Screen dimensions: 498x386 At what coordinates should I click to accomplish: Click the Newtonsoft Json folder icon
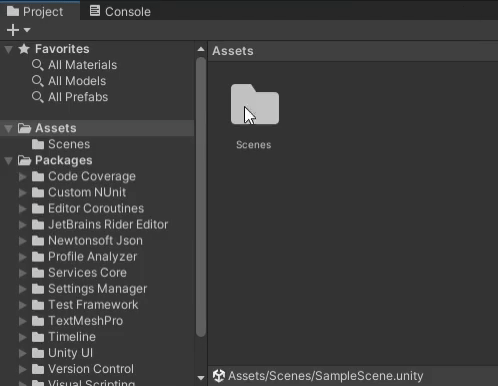click(x=38, y=240)
